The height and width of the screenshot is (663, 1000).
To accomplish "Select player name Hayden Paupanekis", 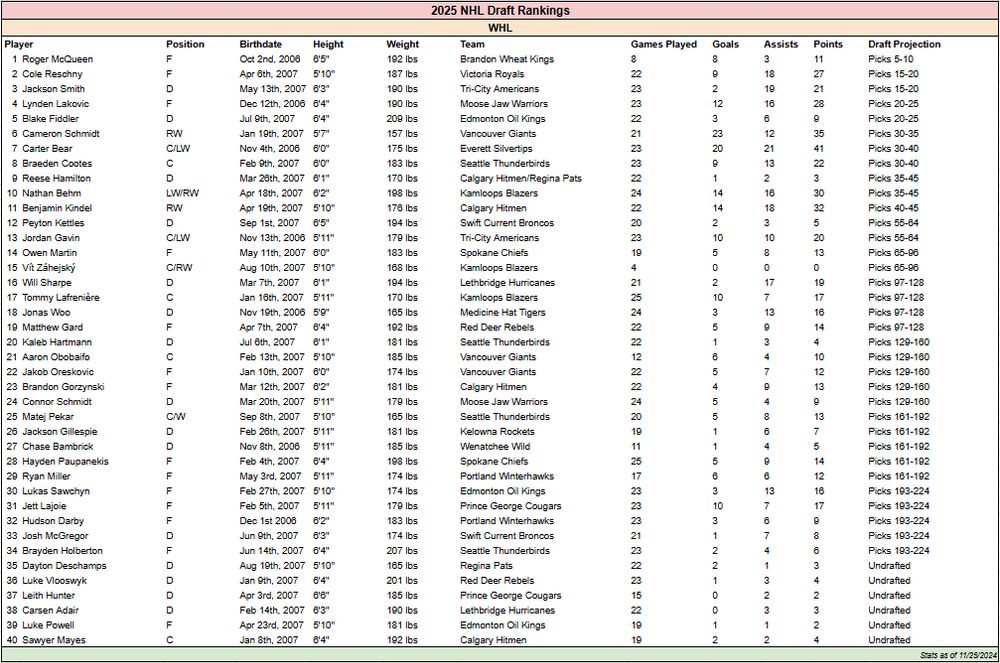I will point(65,462).
